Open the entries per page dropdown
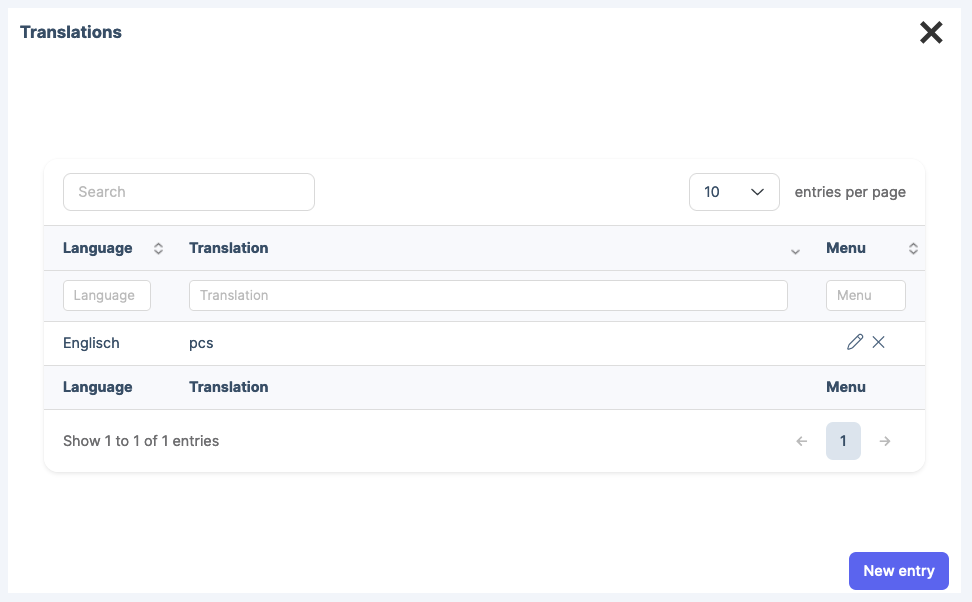This screenshot has height=602, width=972. click(734, 192)
